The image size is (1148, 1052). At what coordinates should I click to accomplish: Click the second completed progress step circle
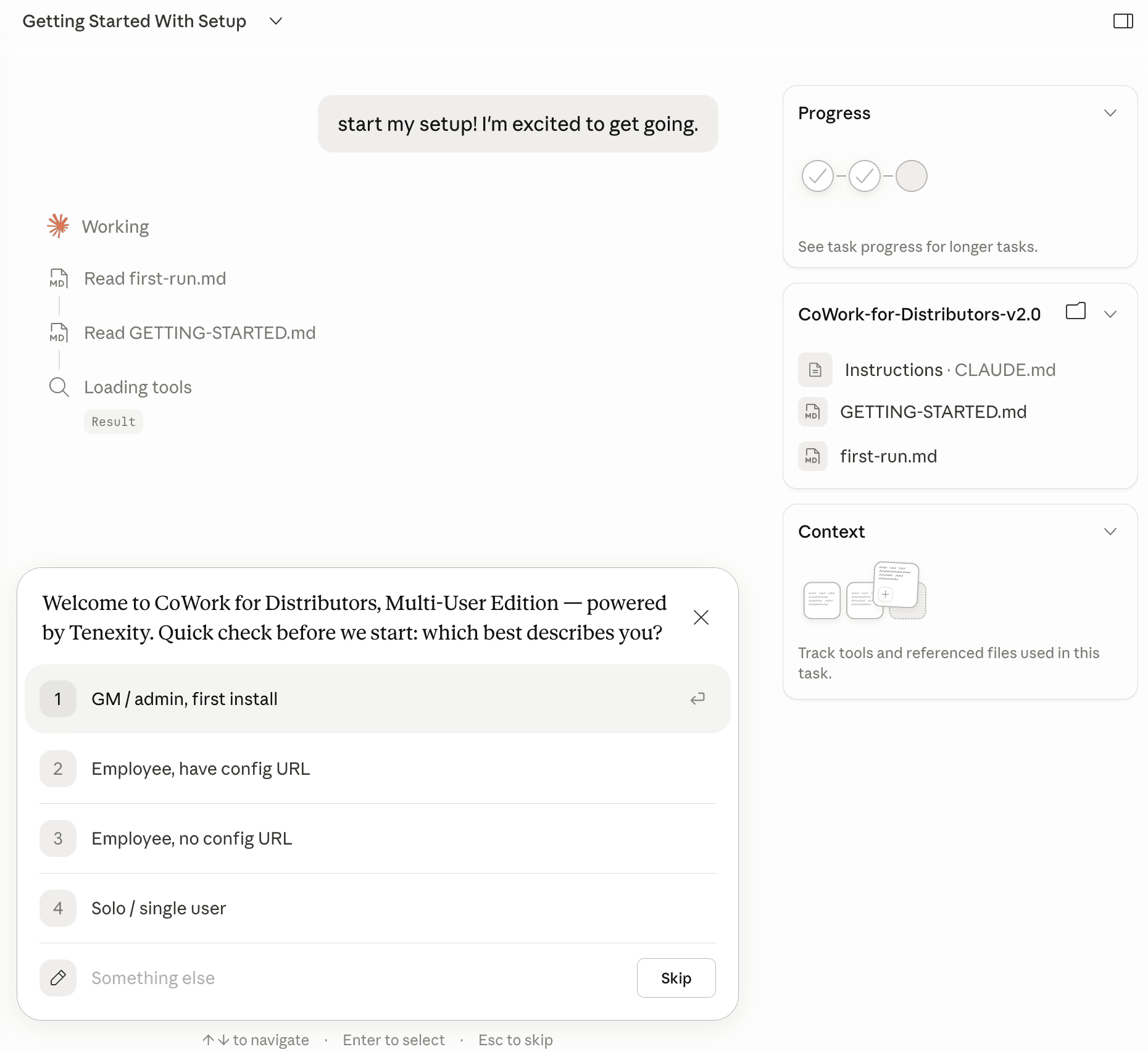(x=864, y=176)
